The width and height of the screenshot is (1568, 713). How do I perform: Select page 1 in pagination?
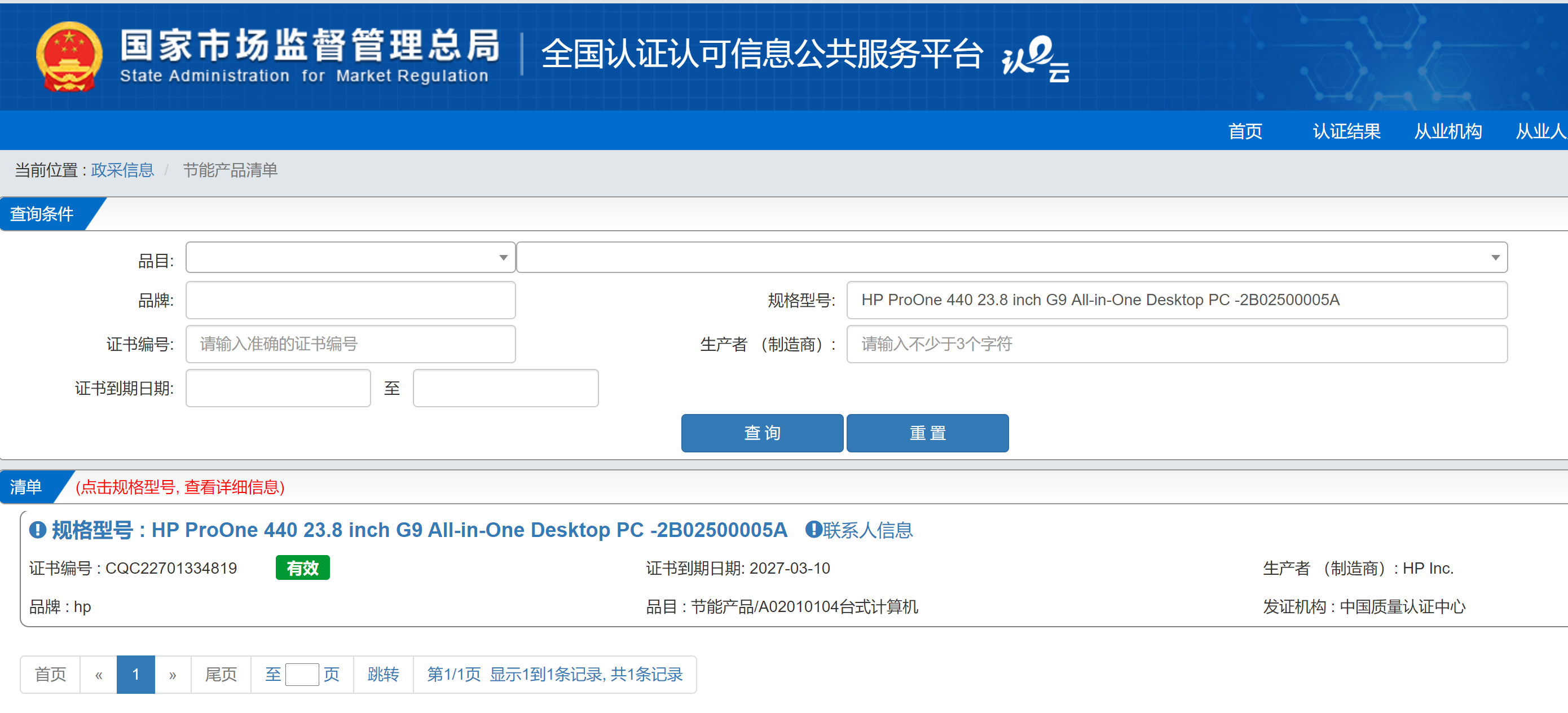point(136,674)
